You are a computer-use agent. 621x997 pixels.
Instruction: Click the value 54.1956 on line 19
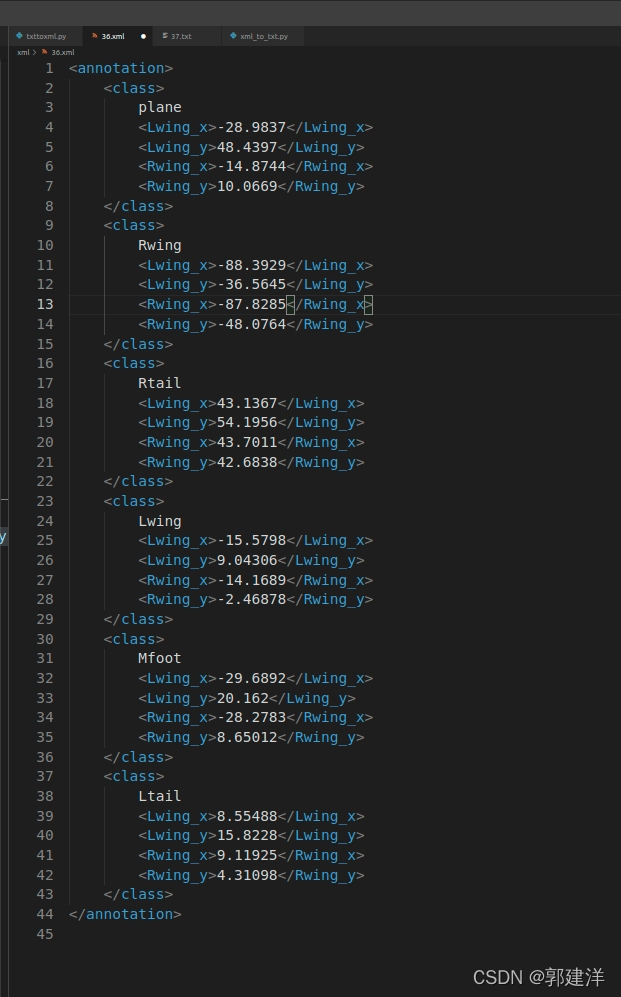(x=247, y=422)
